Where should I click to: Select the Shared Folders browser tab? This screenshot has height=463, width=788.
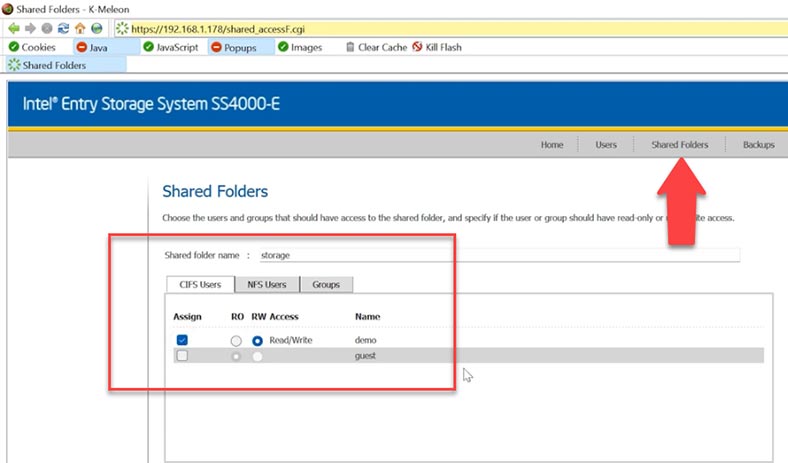(x=66, y=65)
